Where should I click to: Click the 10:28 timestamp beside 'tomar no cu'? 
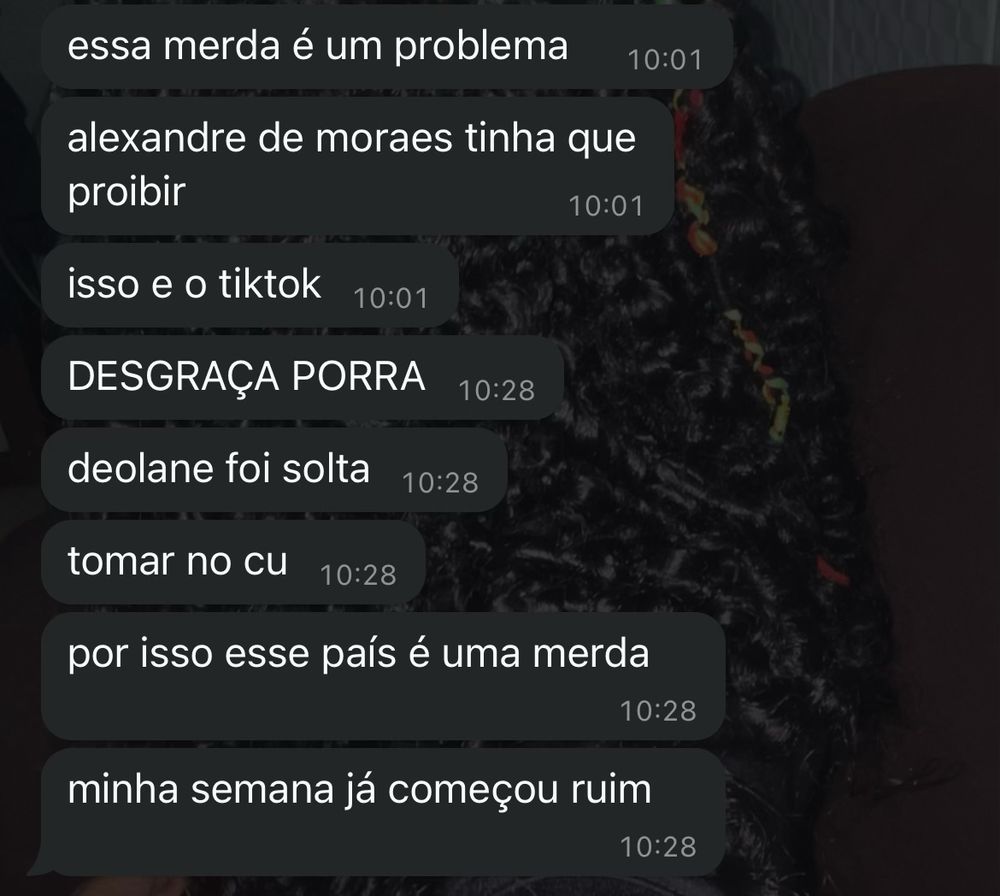coord(358,575)
